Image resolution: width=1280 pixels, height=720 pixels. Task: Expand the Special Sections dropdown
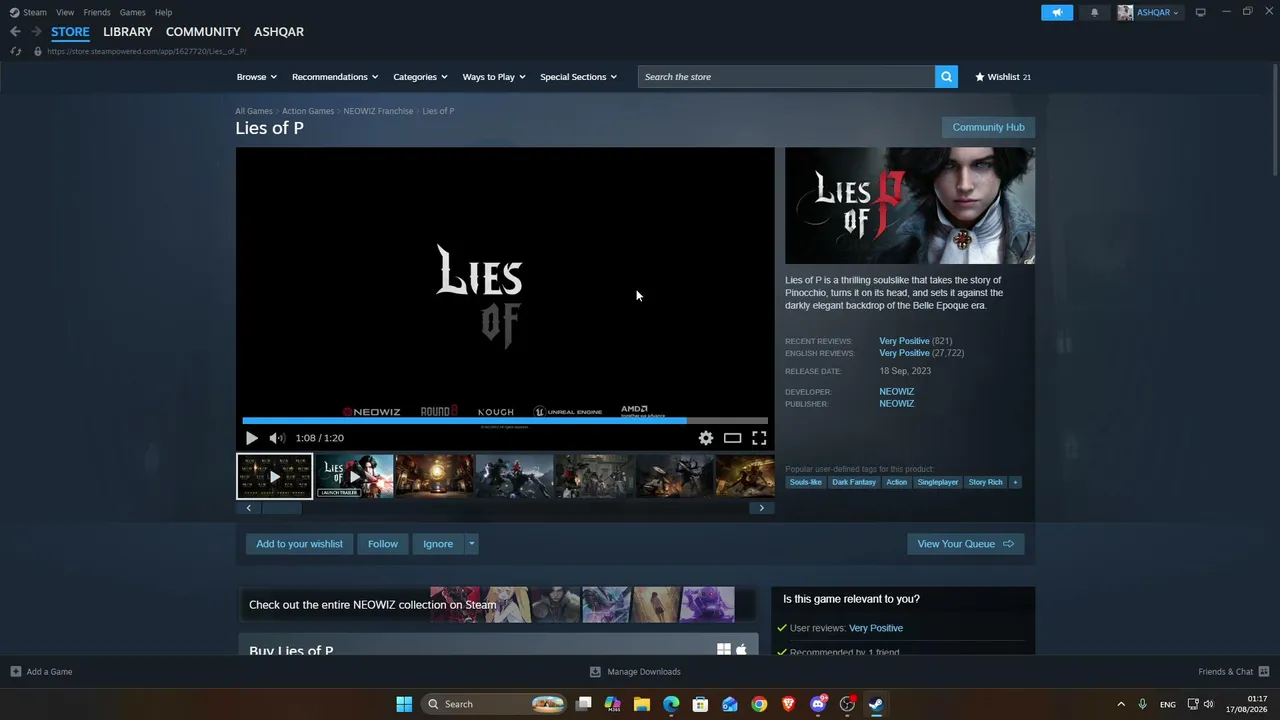coord(579,77)
